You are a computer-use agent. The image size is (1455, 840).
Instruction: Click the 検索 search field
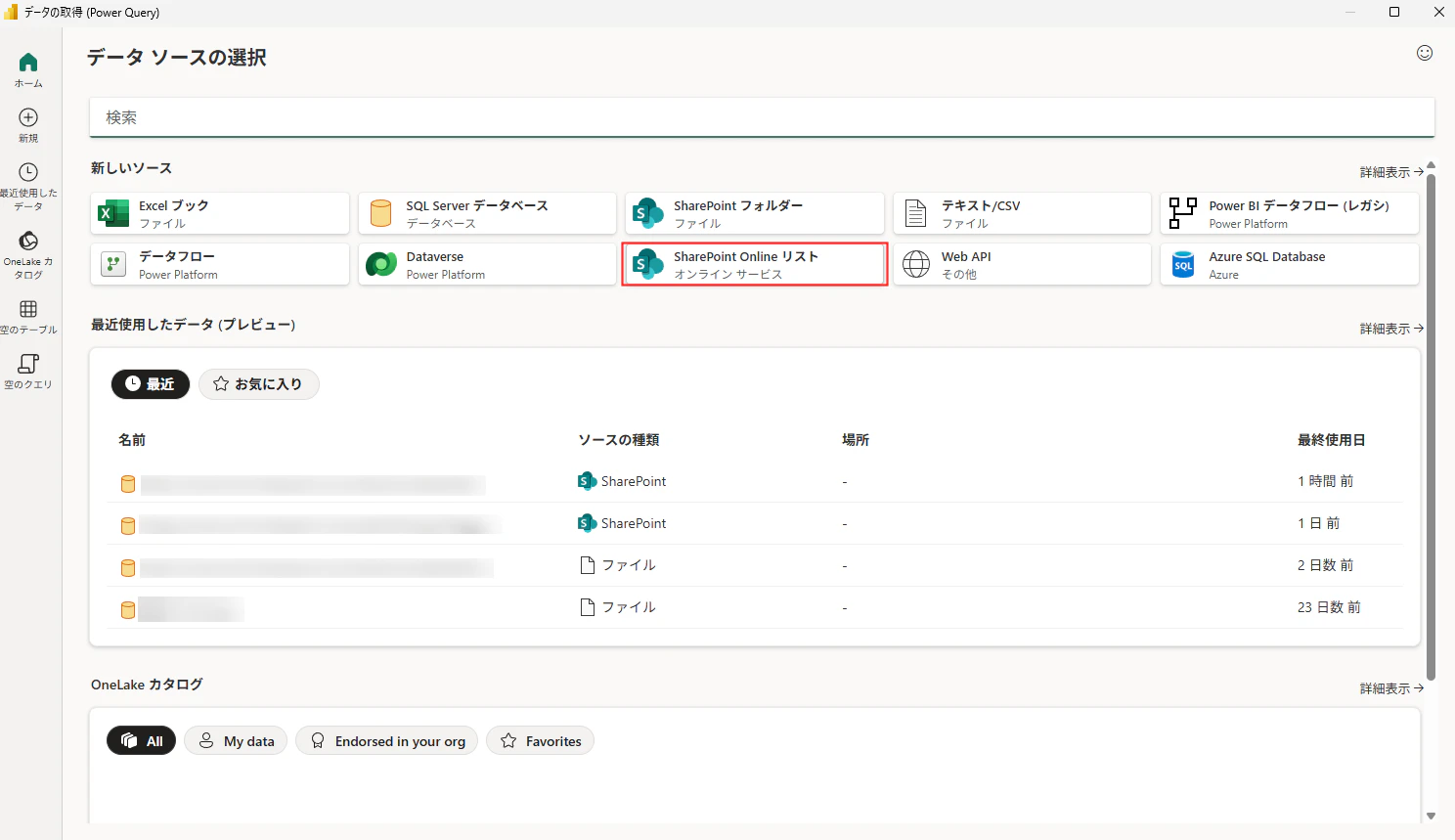tap(763, 117)
